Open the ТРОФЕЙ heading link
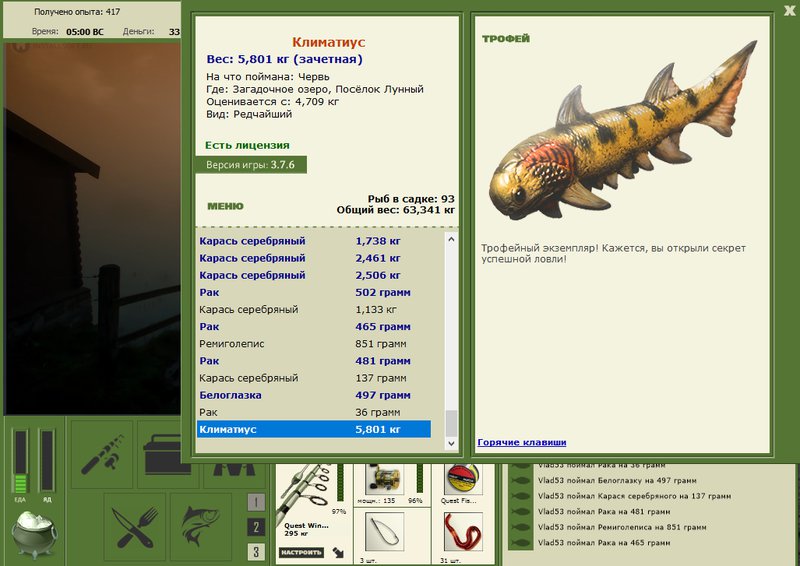The image size is (800, 566). pos(506,39)
